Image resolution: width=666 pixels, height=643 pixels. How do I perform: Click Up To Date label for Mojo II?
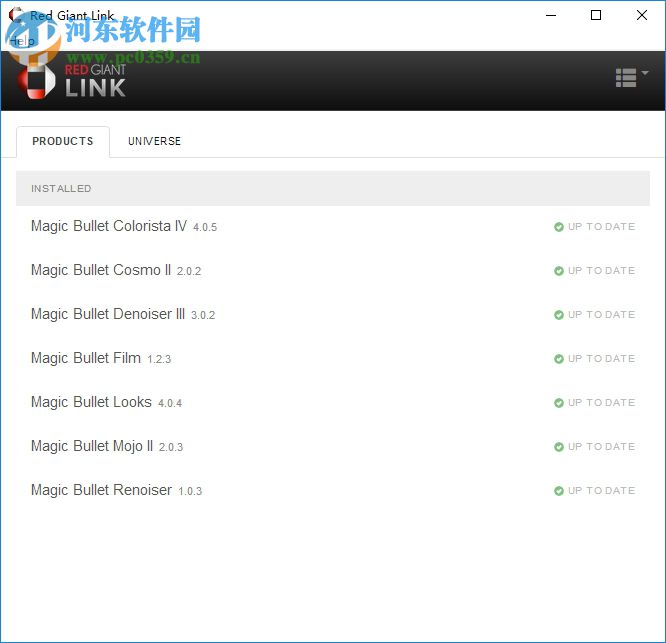601,447
